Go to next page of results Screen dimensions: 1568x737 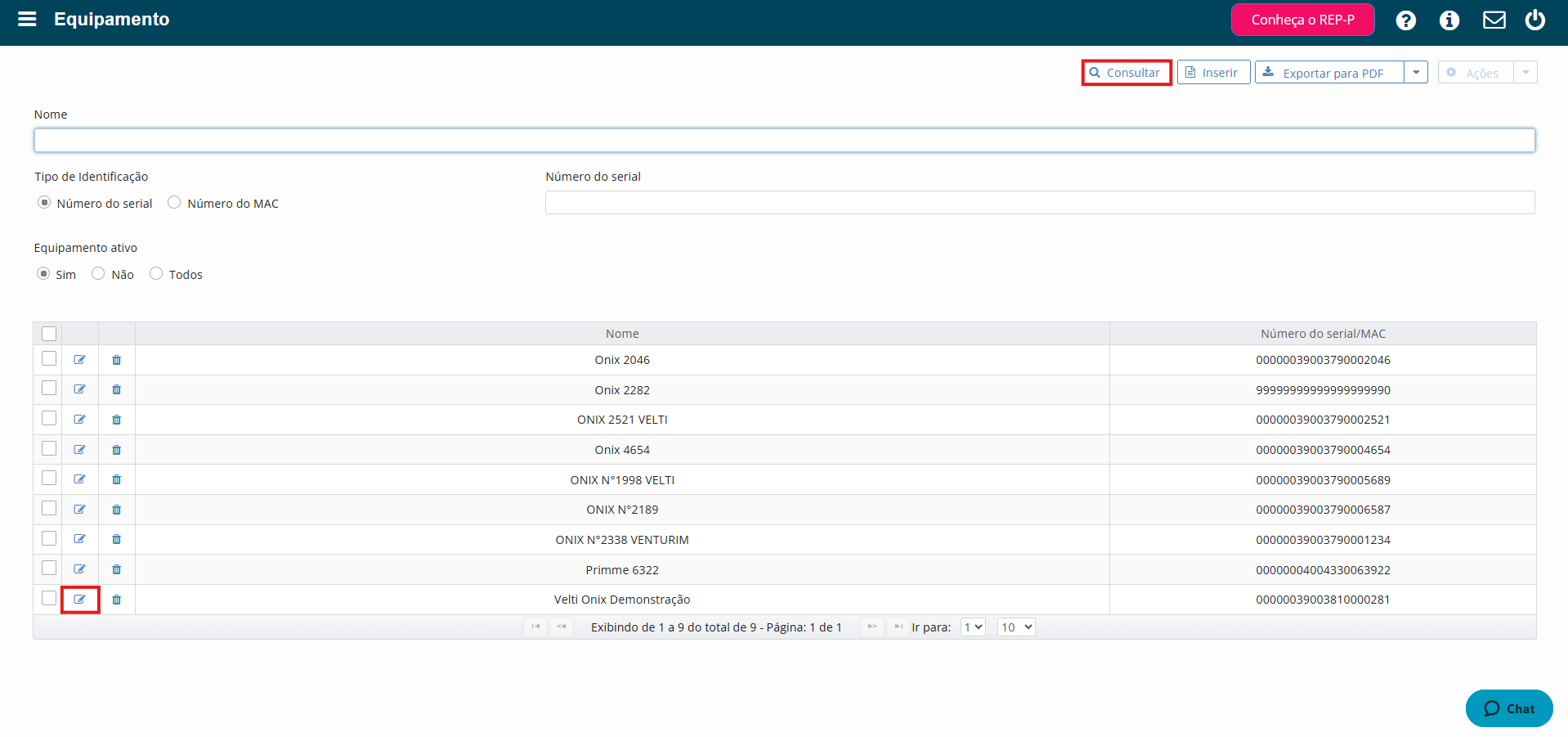point(872,627)
